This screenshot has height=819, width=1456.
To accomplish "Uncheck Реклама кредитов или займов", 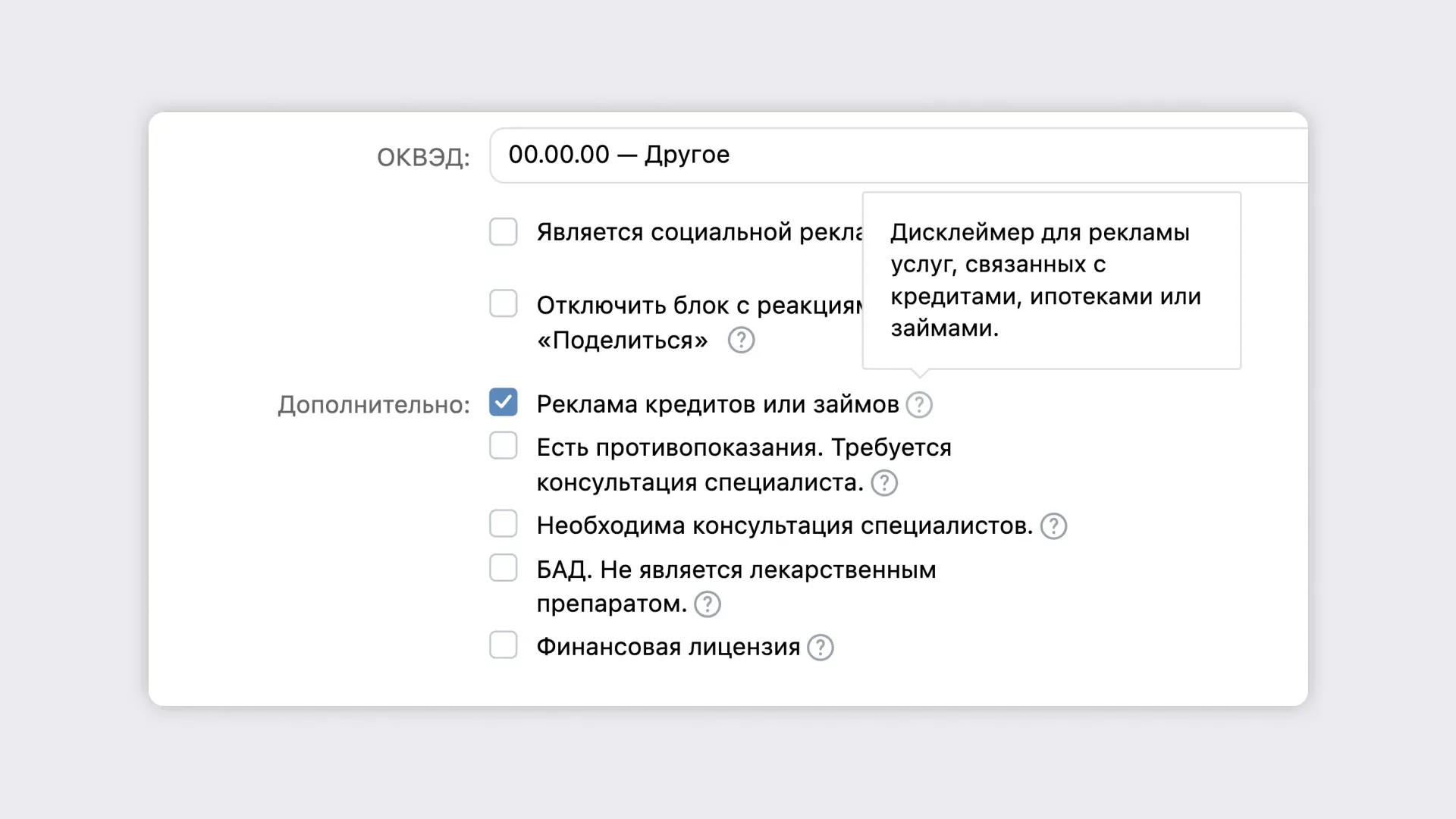I will pos(504,403).
